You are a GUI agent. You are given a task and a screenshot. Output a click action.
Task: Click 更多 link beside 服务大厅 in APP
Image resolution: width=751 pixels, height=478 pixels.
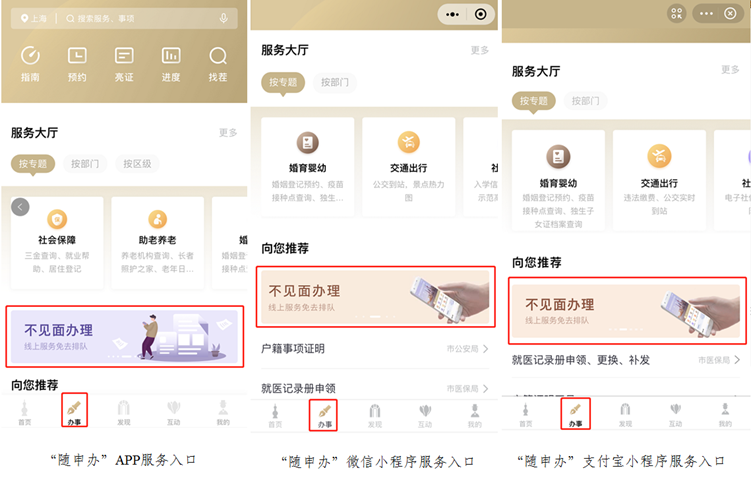coord(228,133)
